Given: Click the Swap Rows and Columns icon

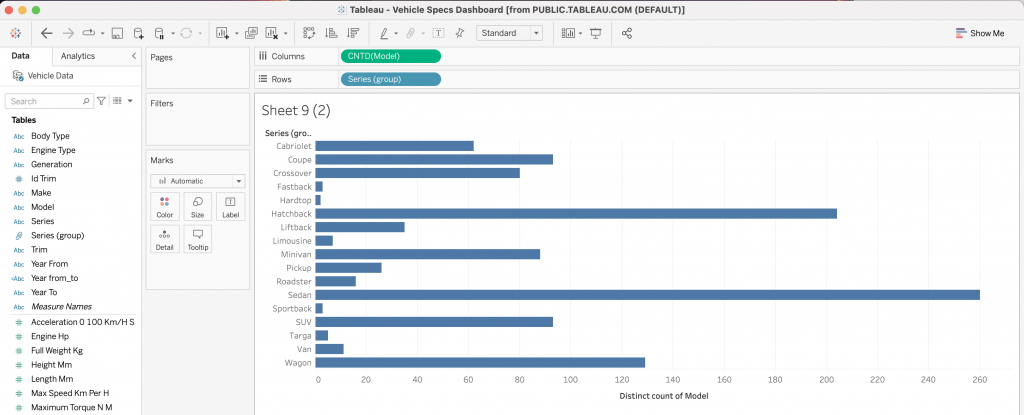Looking at the screenshot, I should point(308,33).
